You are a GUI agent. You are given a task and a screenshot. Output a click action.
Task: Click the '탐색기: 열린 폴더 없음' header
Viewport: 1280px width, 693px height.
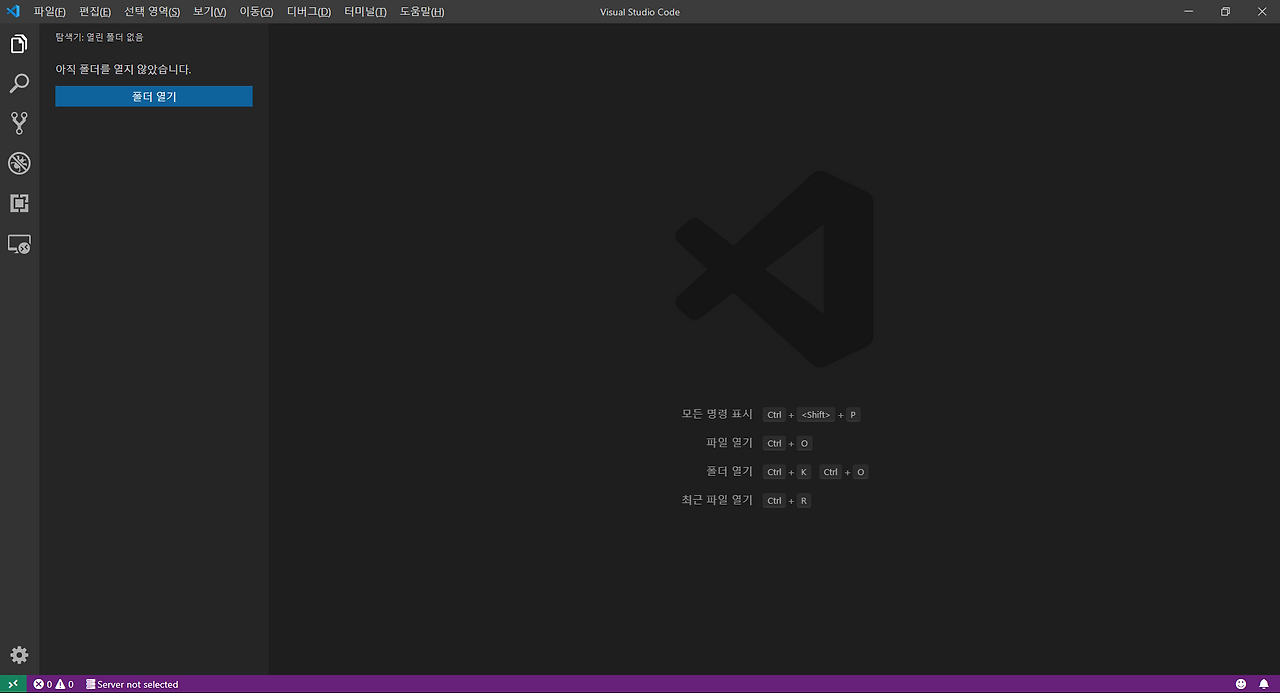[99, 37]
